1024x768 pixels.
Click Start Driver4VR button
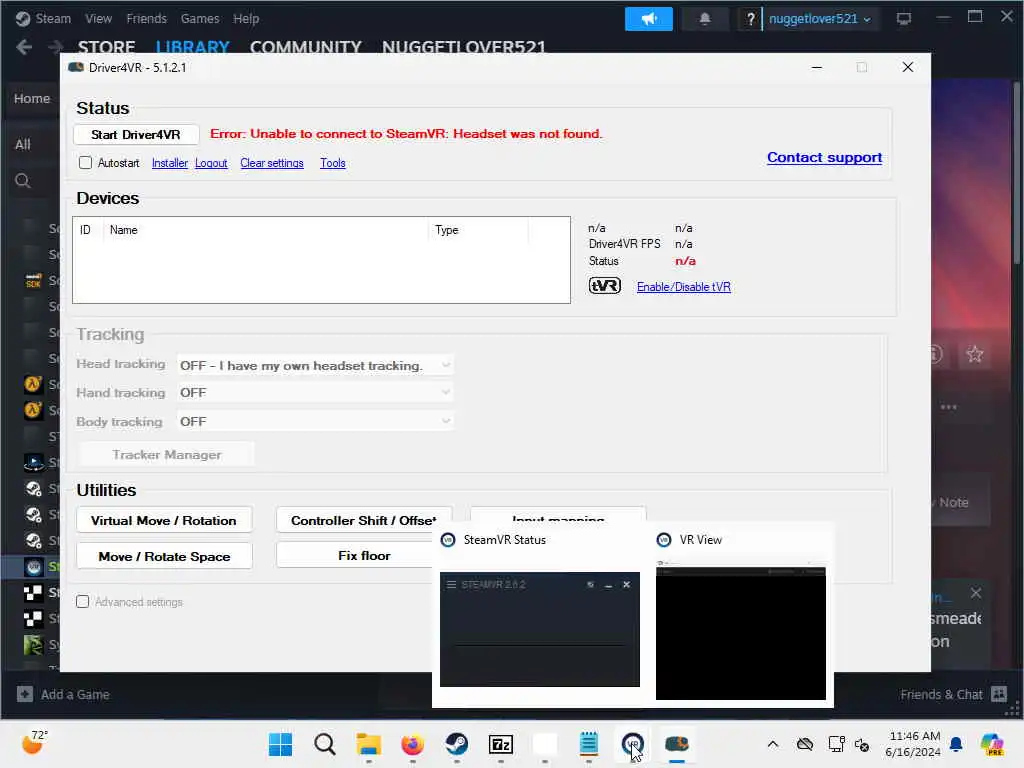[x=136, y=135]
